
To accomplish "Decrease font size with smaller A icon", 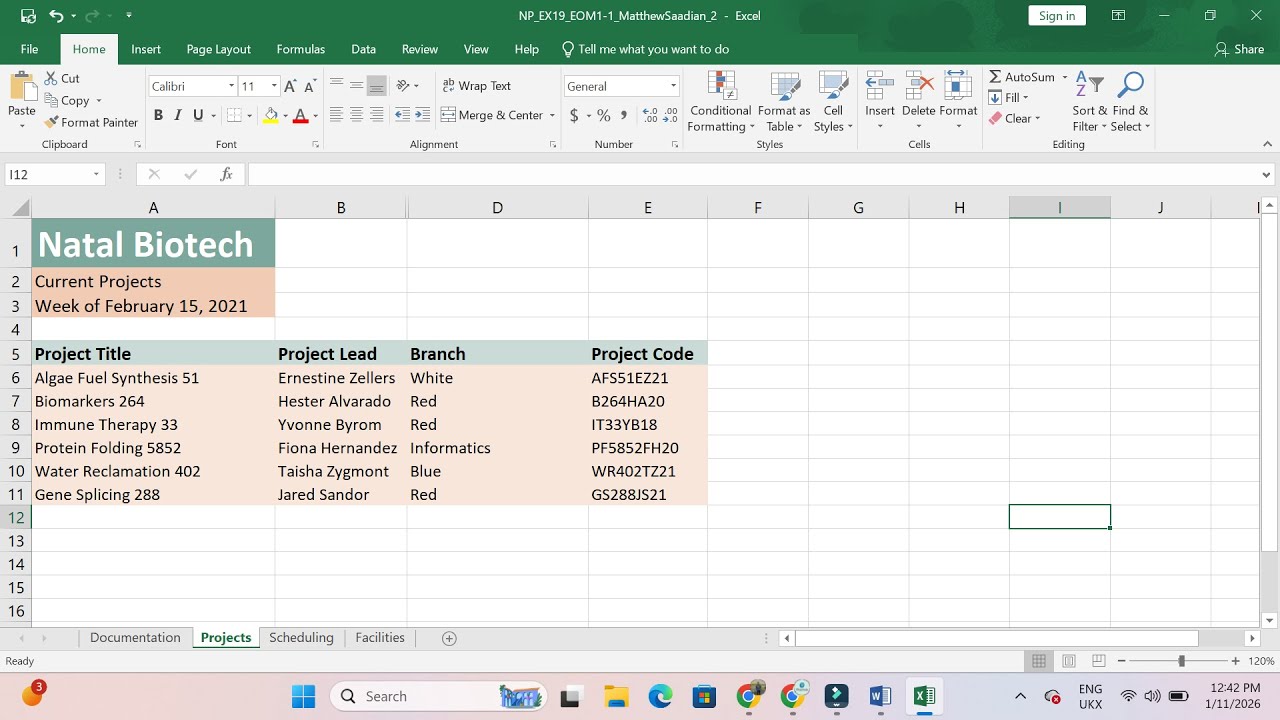I will tap(310, 87).
